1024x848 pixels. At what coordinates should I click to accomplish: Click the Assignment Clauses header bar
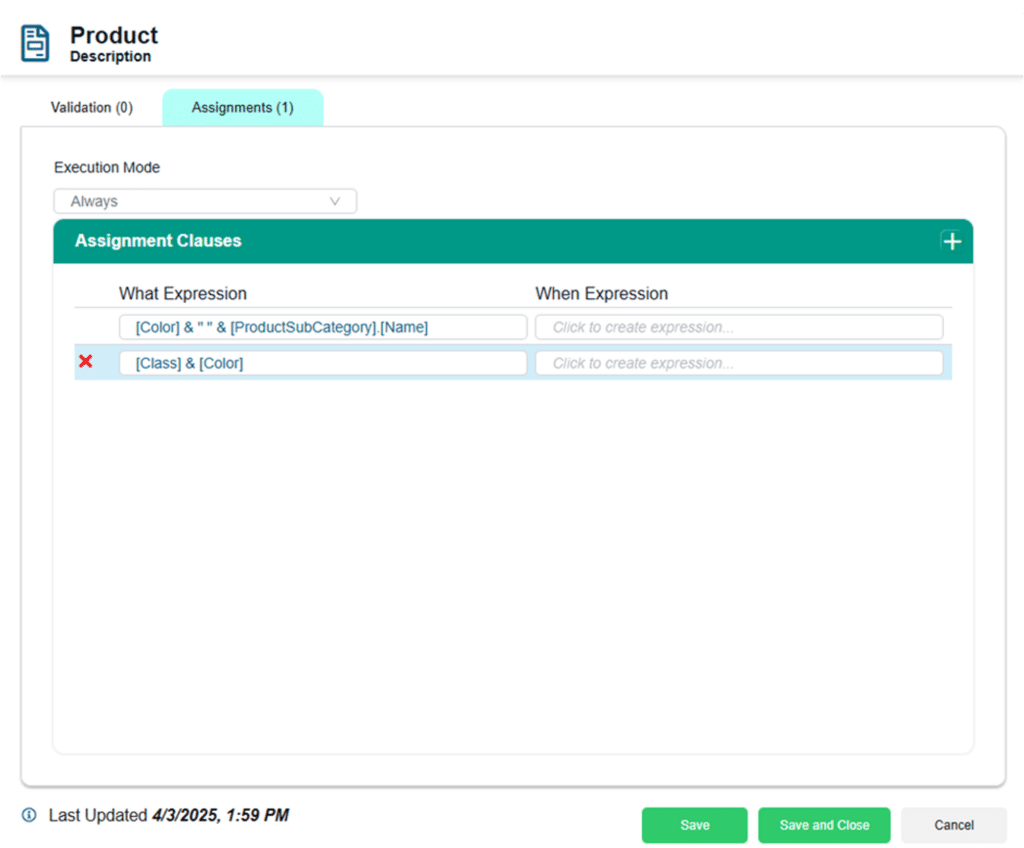tap(513, 241)
